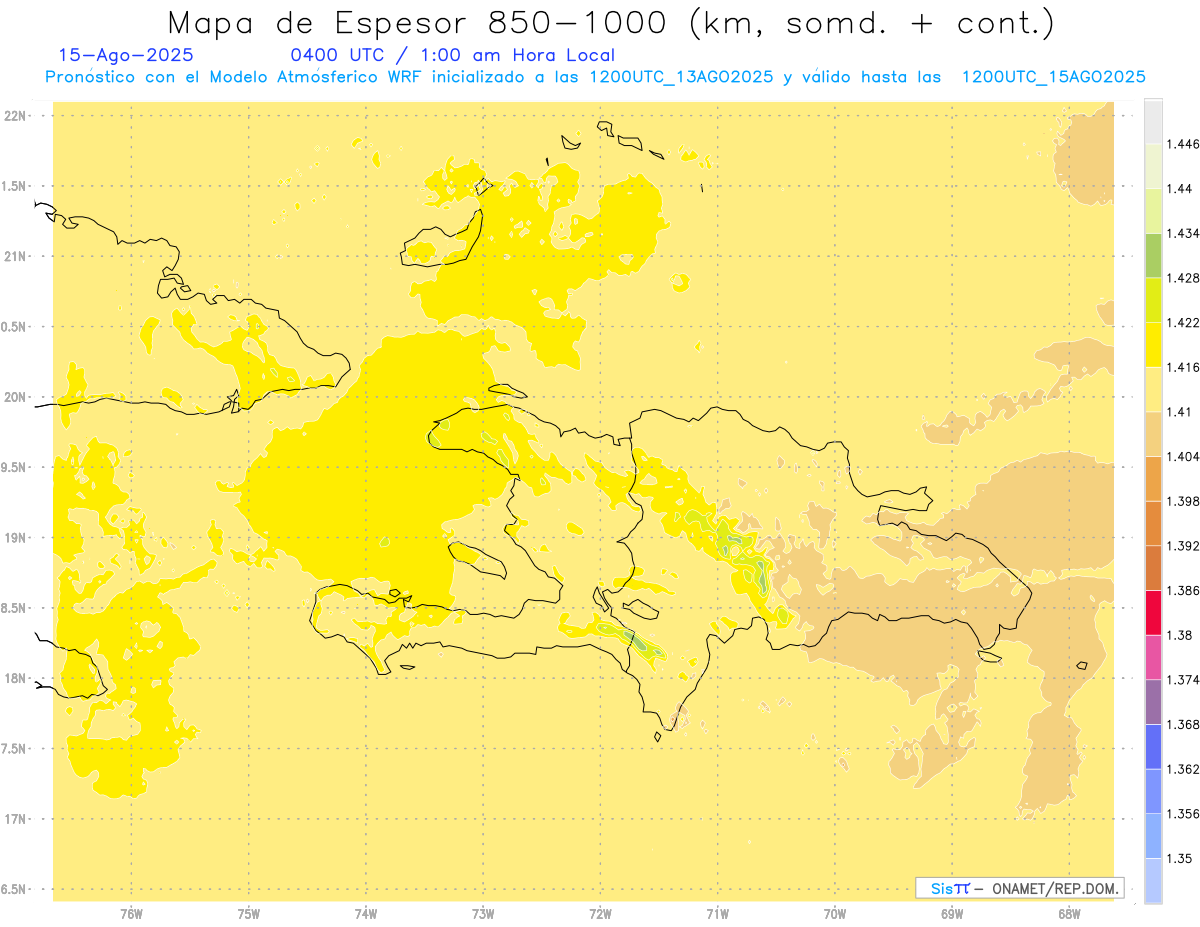Select the legend value '1.404'

[x=1182, y=456]
